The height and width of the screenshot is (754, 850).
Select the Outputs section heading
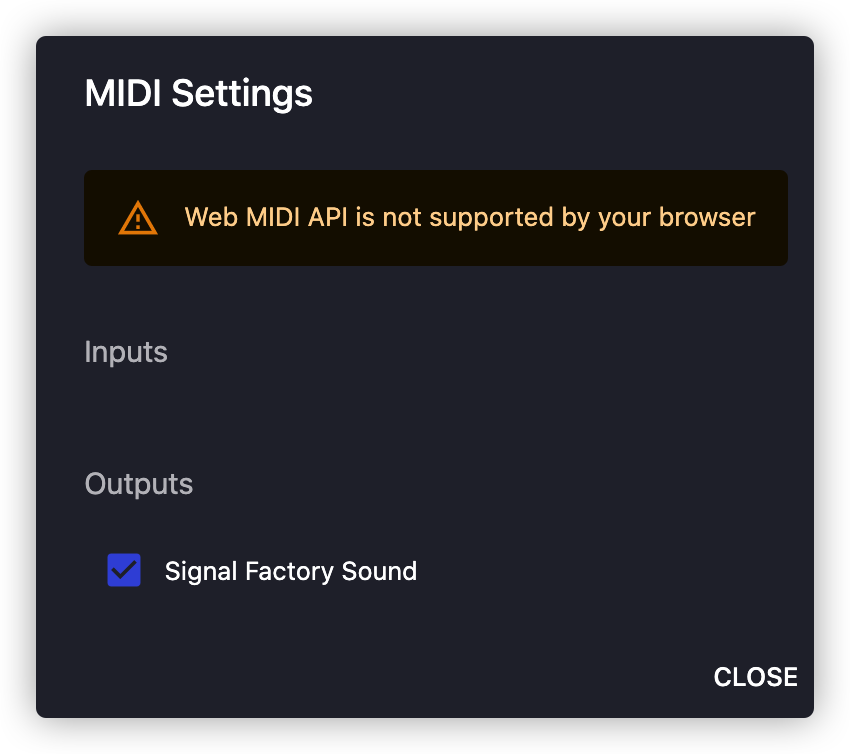click(x=138, y=484)
